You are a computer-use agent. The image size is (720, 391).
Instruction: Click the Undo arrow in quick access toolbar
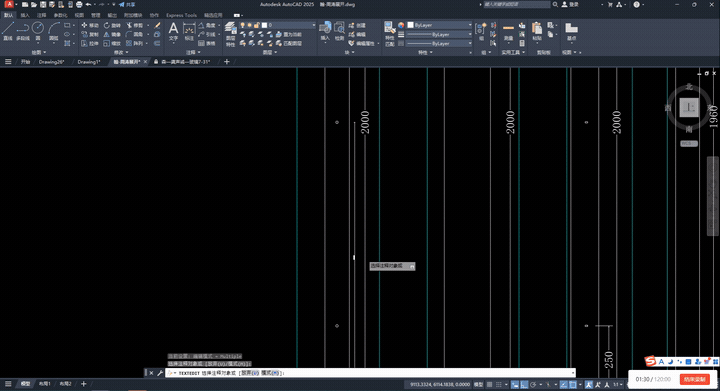tap(88, 5)
